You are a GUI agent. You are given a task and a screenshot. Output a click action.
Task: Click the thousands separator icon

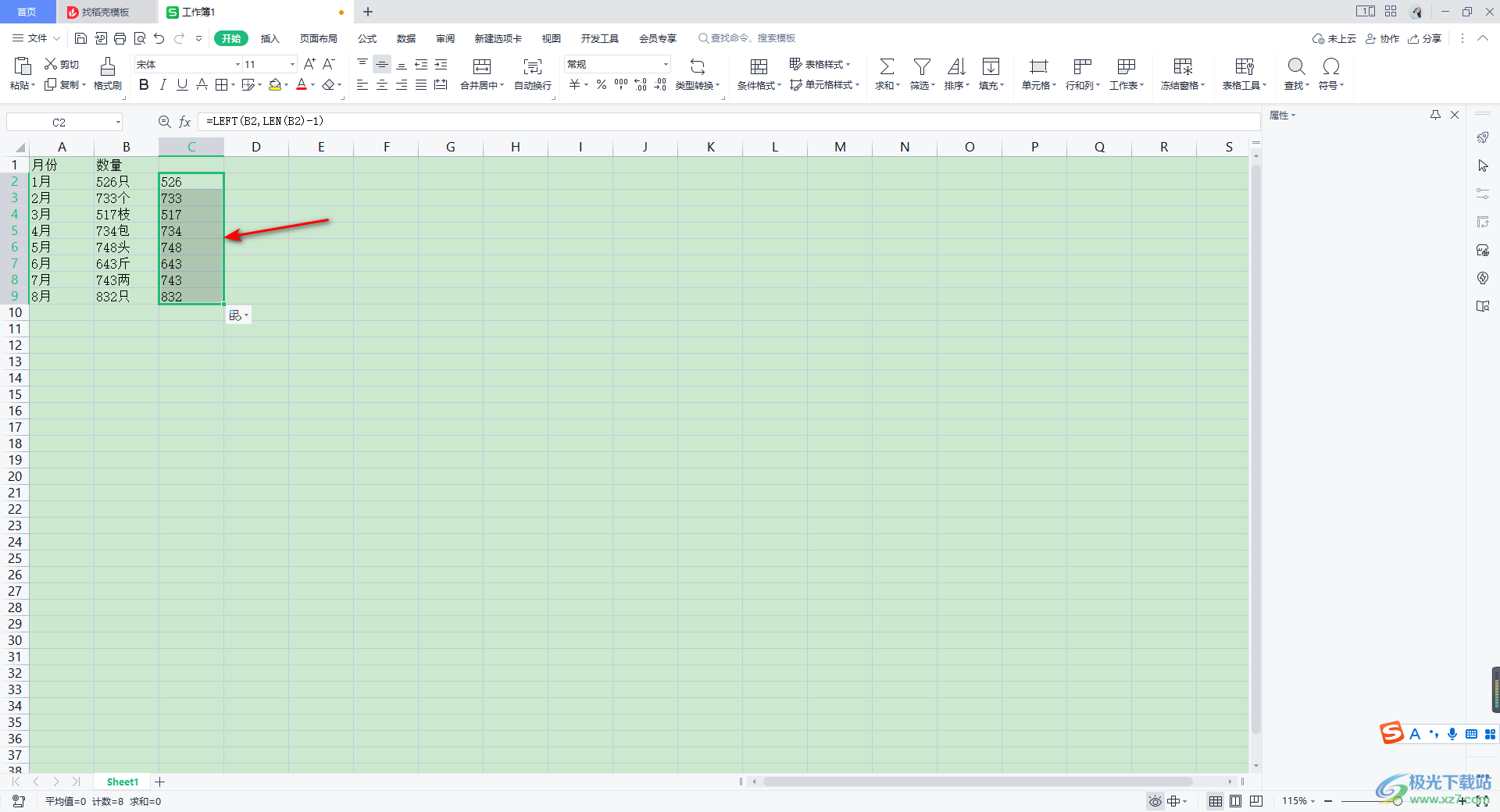point(621,84)
